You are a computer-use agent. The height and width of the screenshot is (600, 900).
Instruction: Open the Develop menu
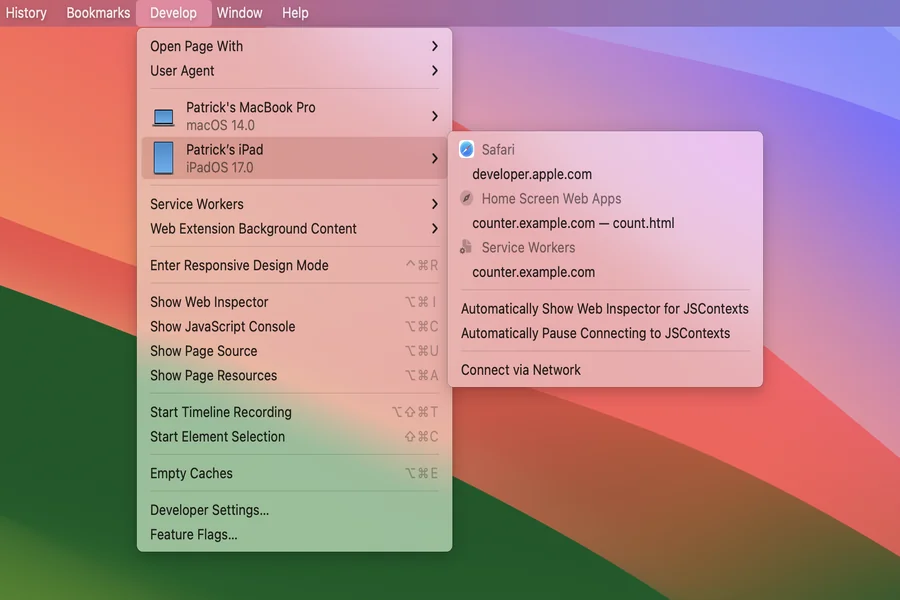coord(173,12)
